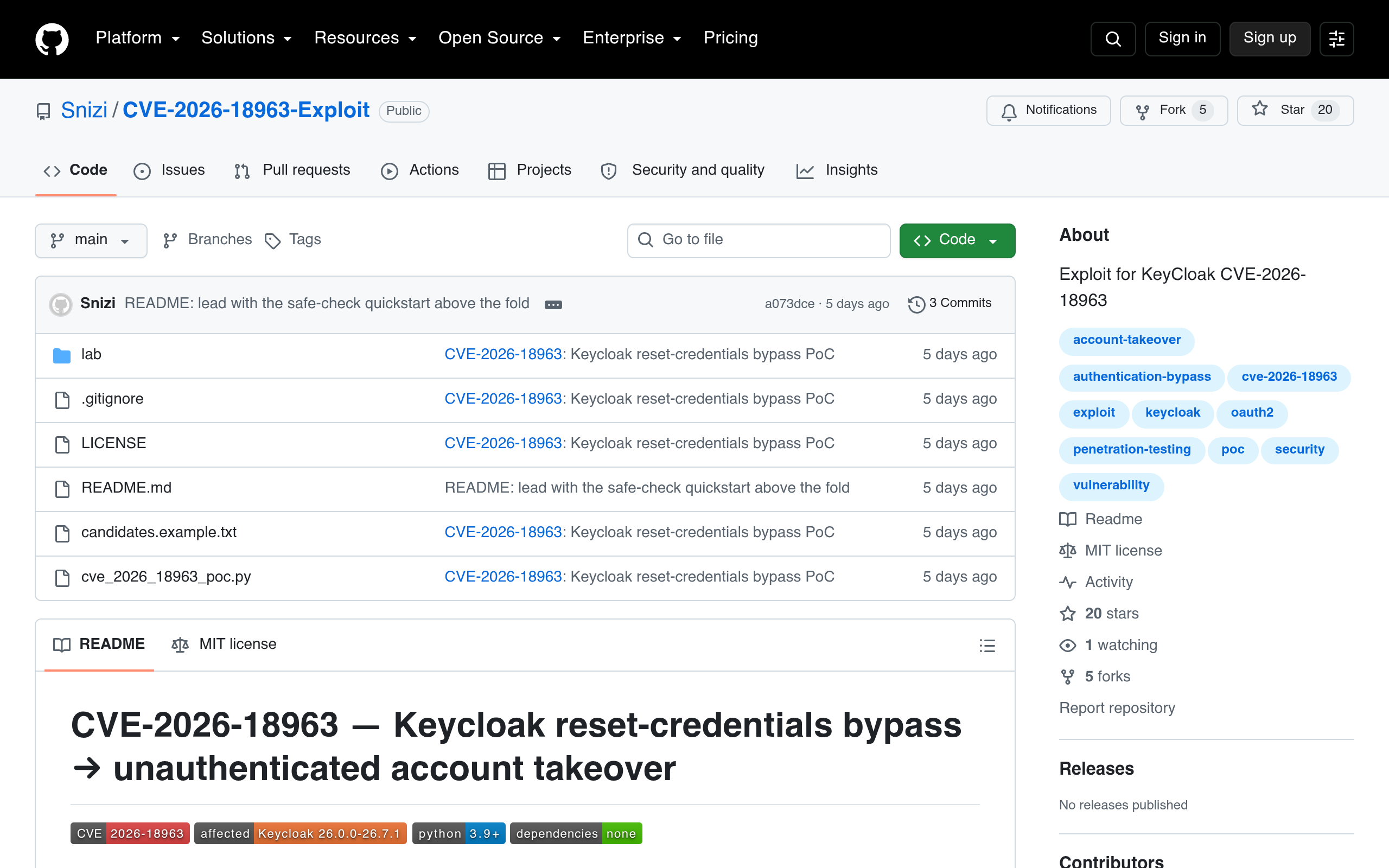Fork this repository
1389x868 pixels.
[1174, 110]
